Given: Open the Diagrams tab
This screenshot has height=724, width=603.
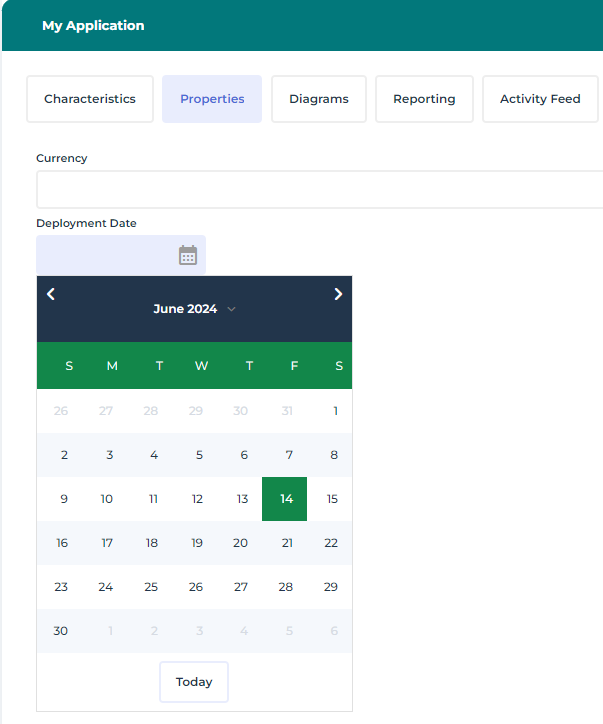Looking at the screenshot, I should pyautogui.click(x=319, y=99).
